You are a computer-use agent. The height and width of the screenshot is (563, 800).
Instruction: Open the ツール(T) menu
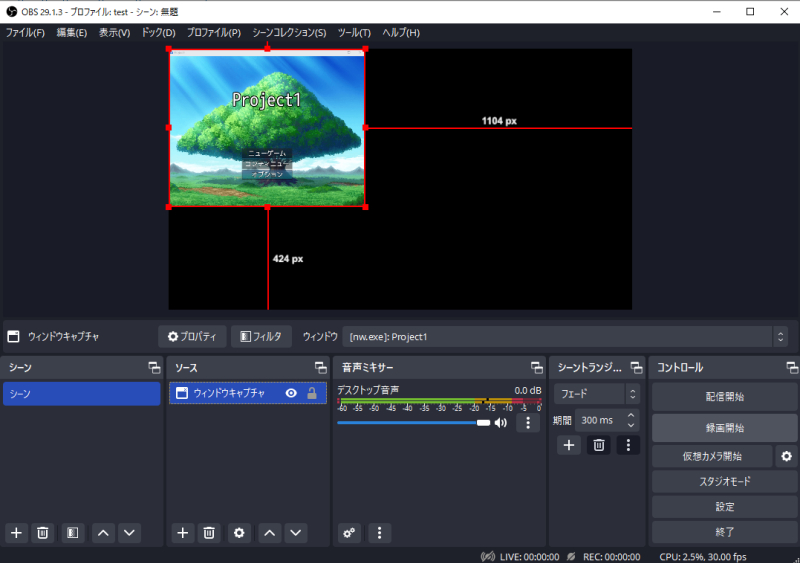[x=354, y=33]
